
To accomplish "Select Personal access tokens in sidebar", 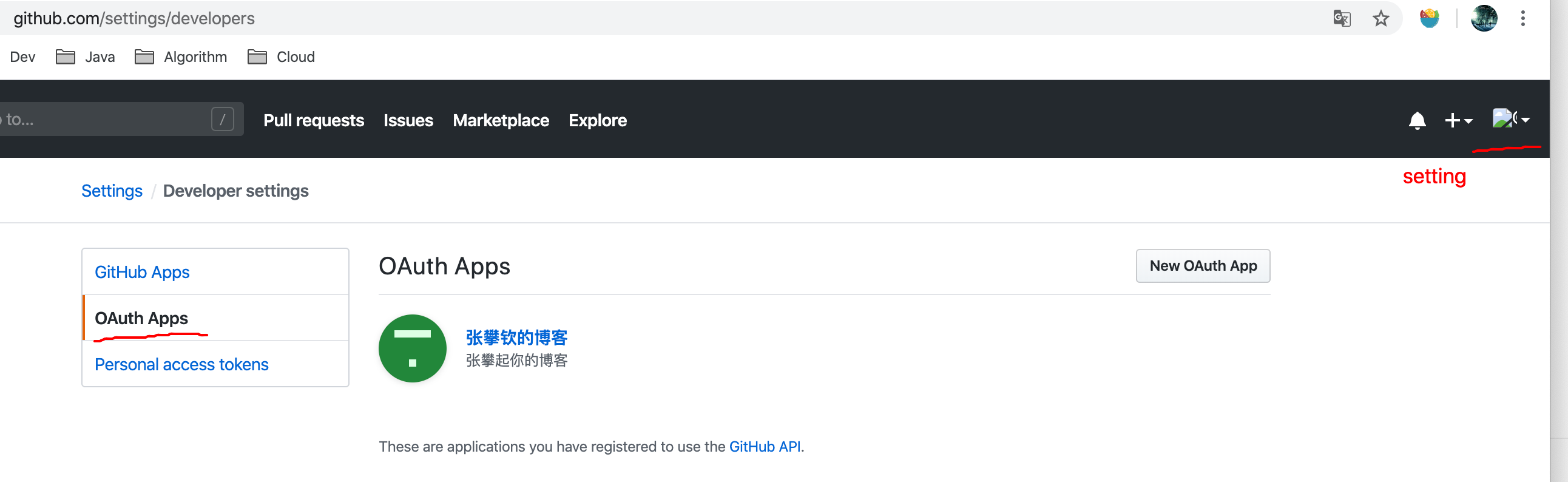I will point(181,365).
